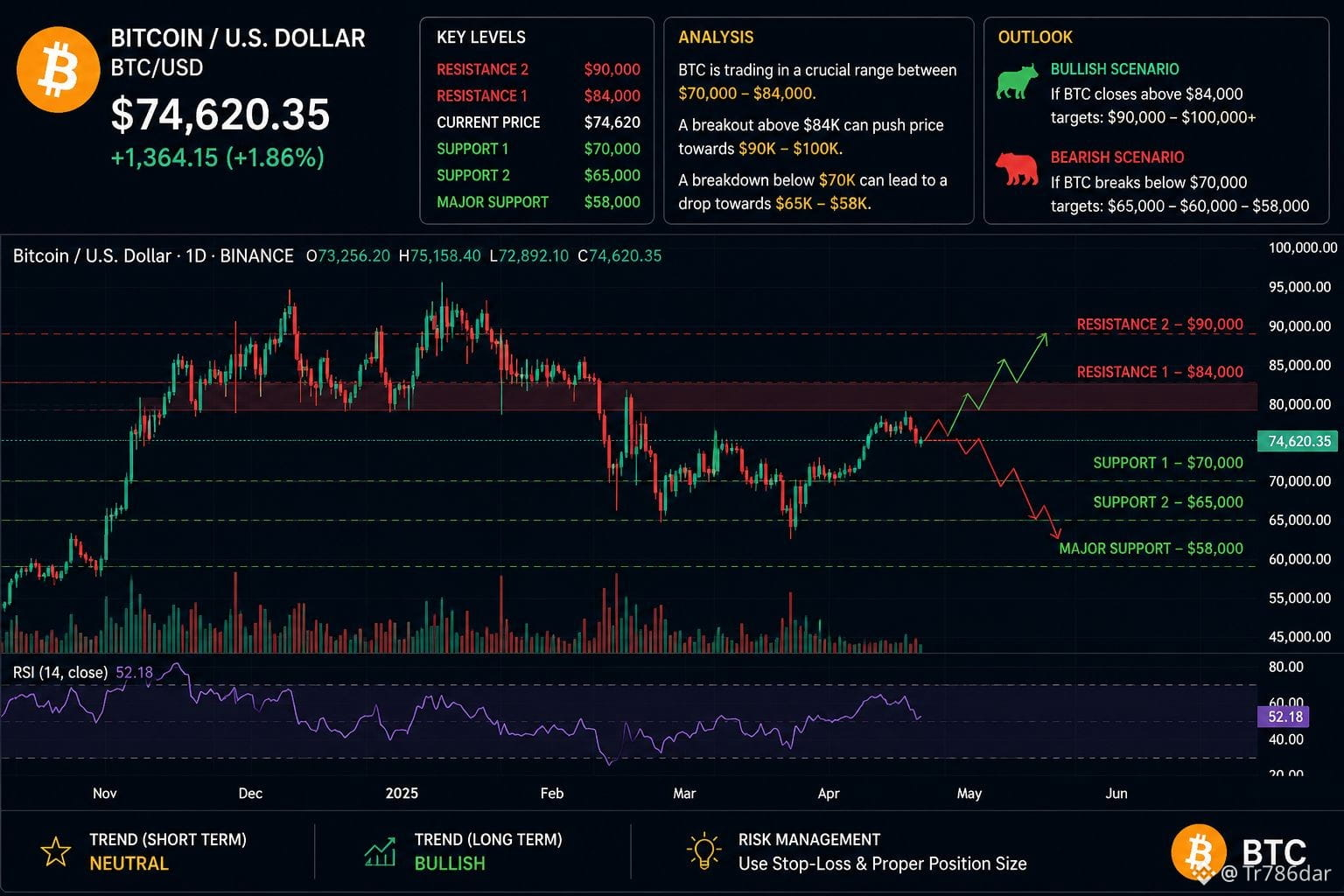Select "SUPPORT 1" label in Key Levels panel
The height and width of the screenshot is (896, 1344).
point(472,149)
